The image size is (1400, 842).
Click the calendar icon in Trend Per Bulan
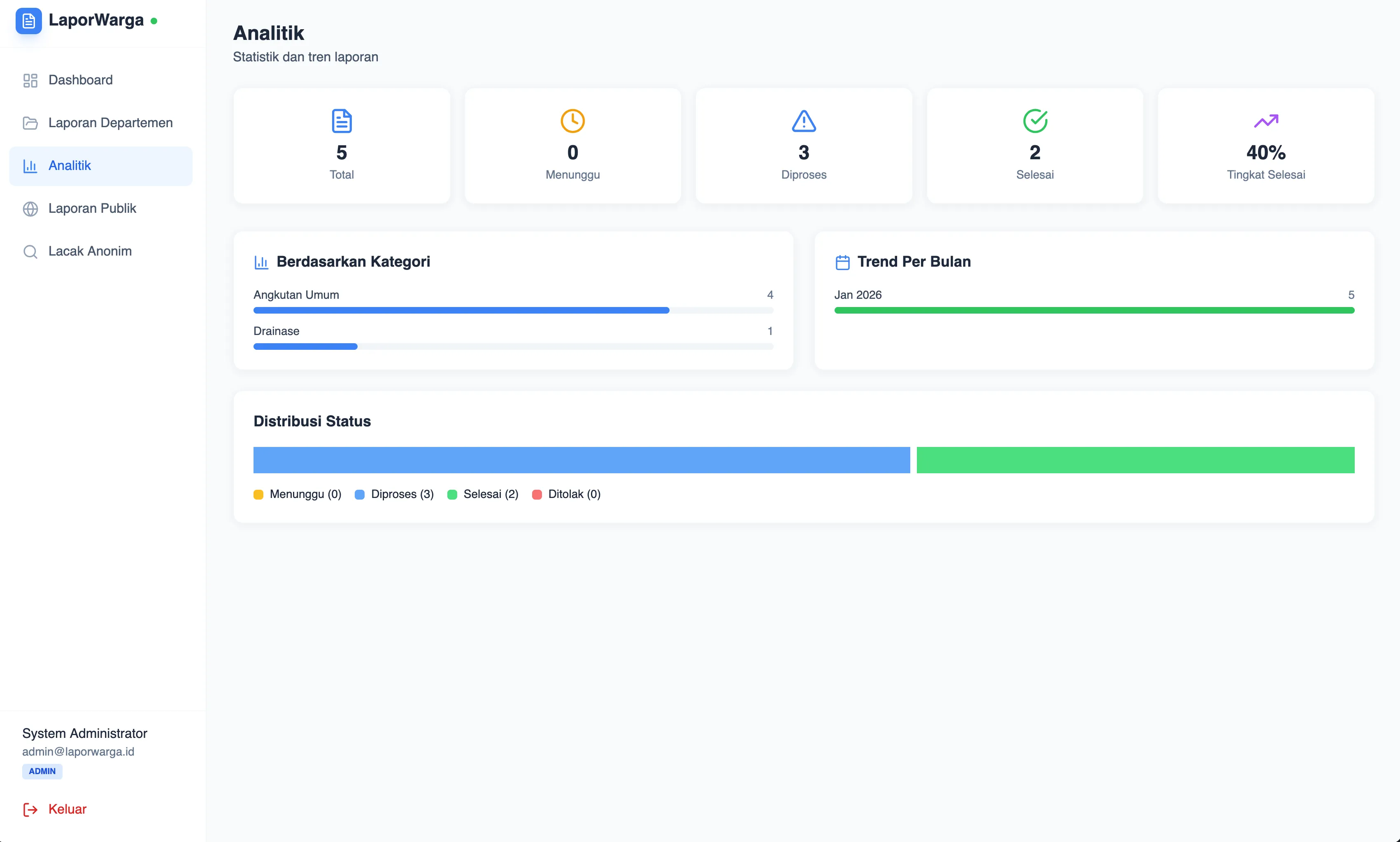click(843, 262)
